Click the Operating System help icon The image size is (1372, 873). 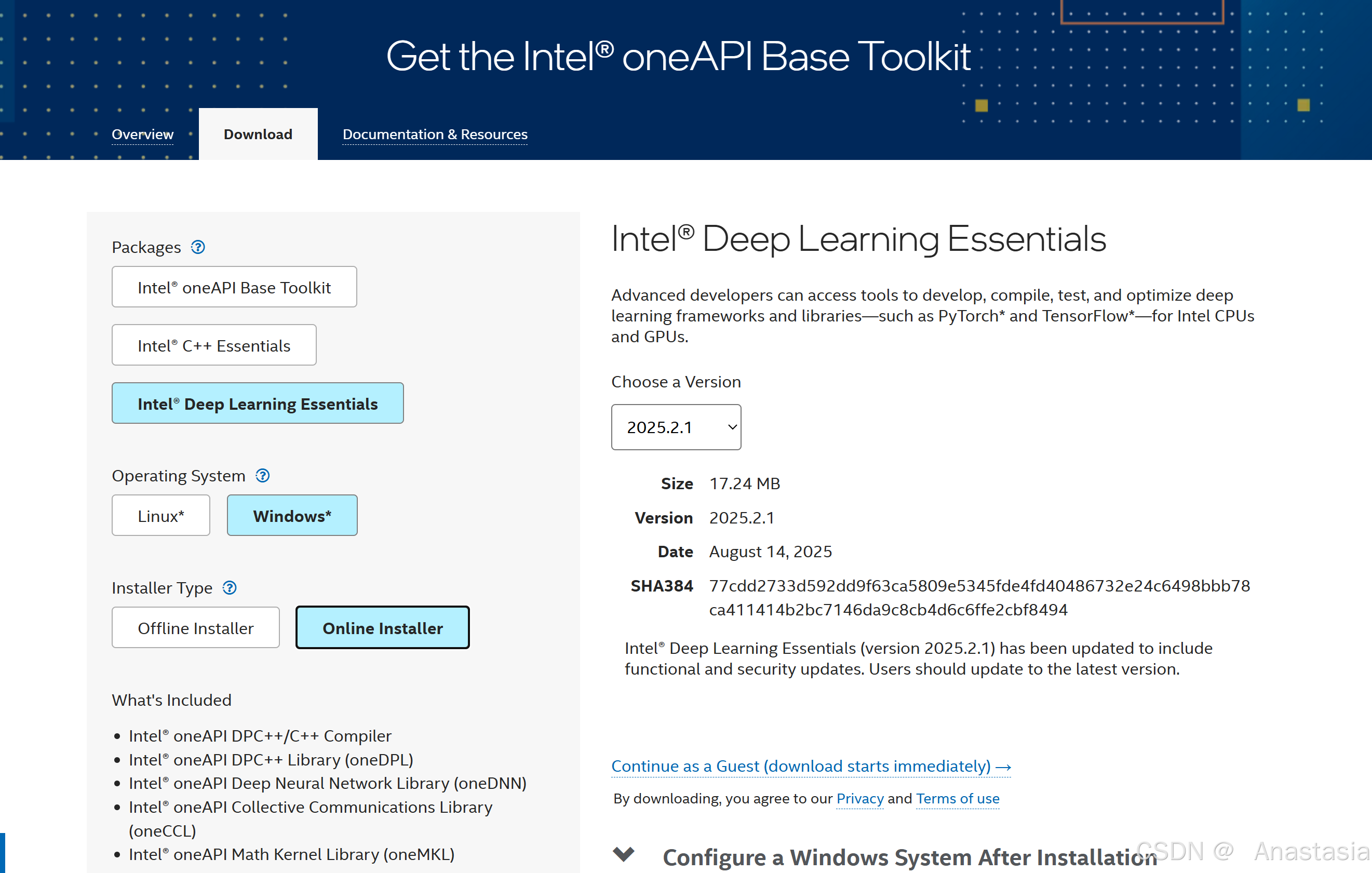tap(262, 476)
